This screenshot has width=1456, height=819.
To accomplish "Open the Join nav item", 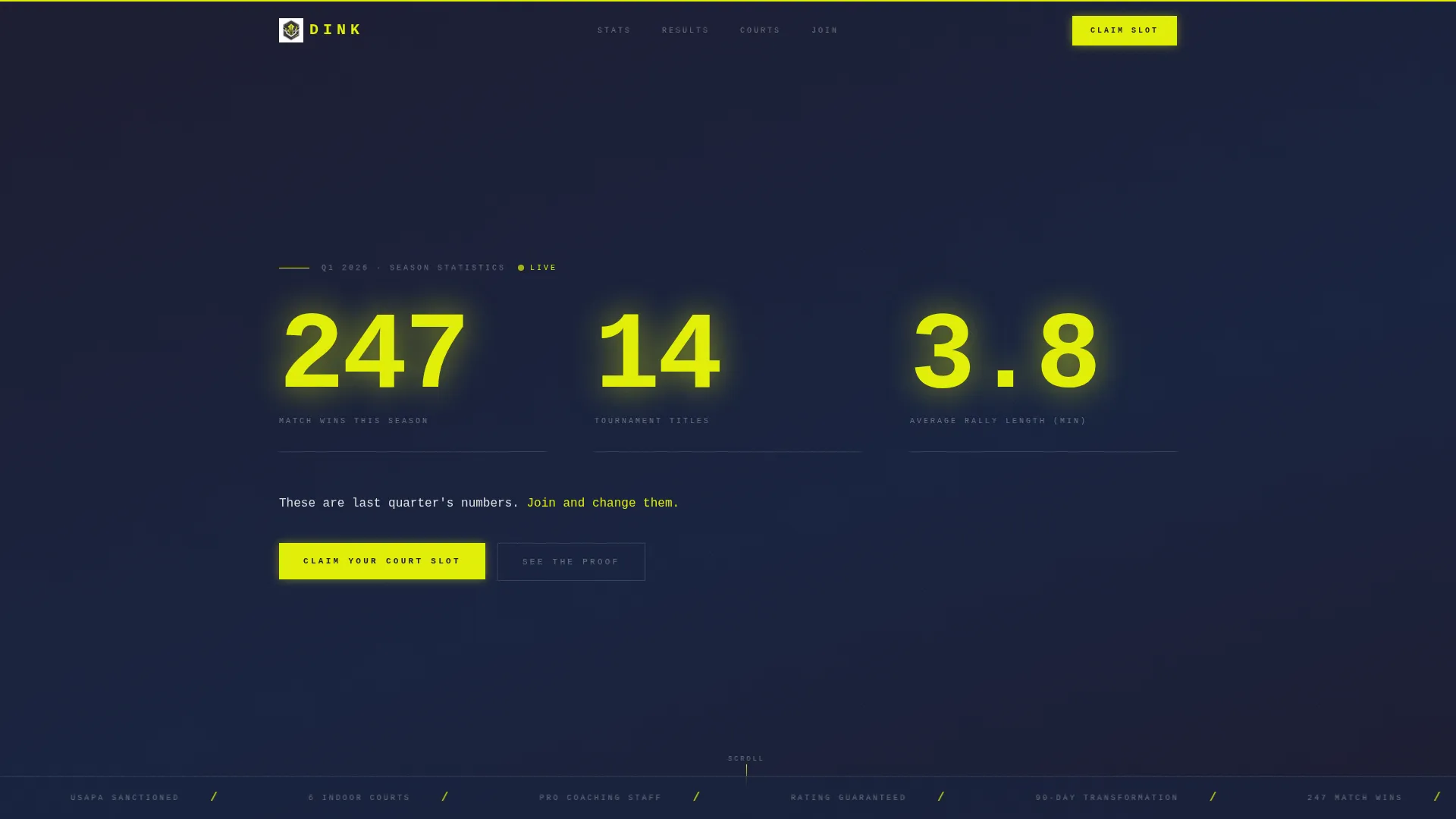I will [825, 30].
